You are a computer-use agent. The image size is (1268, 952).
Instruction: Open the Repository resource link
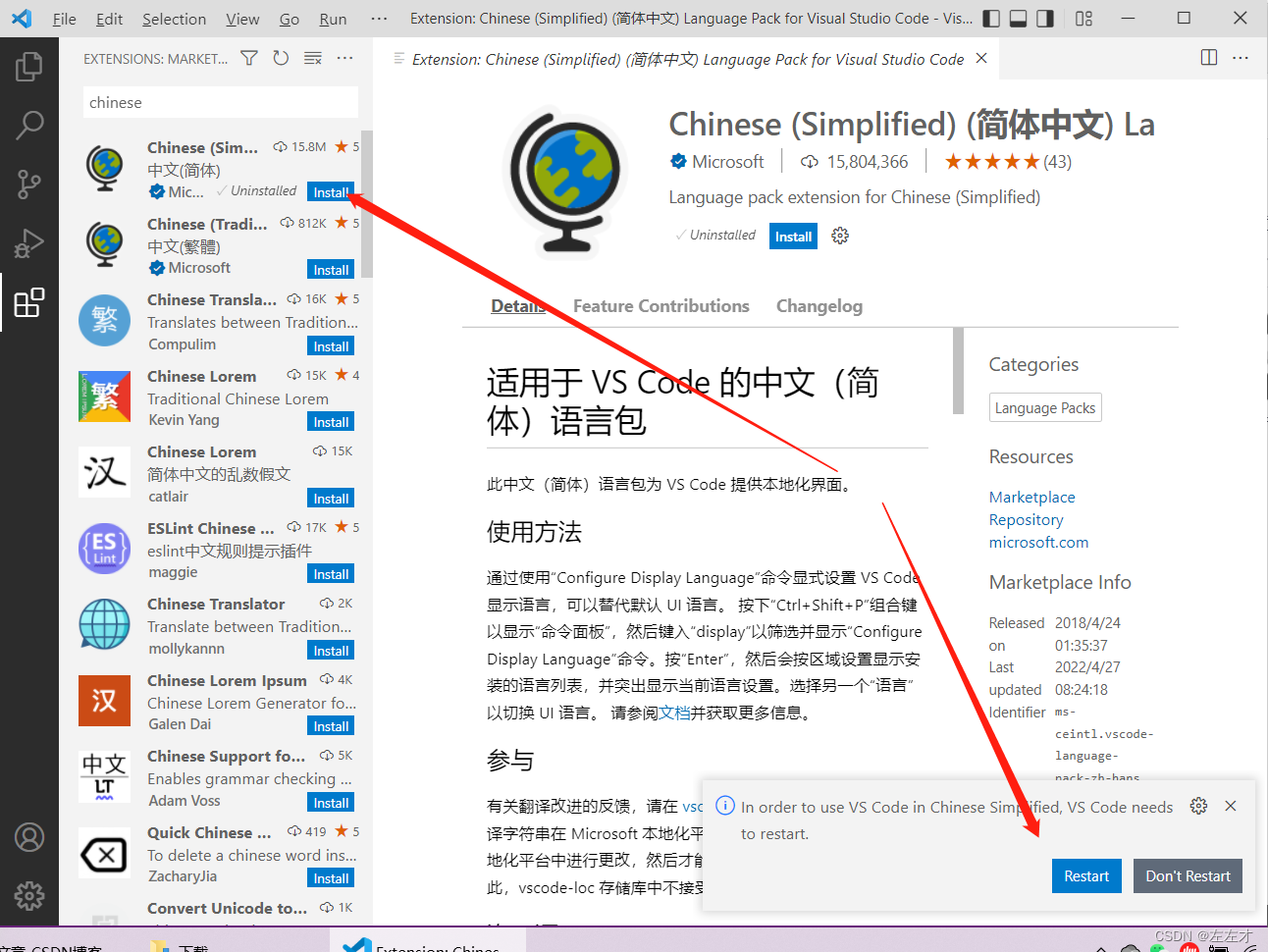(x=1026, y=520)
